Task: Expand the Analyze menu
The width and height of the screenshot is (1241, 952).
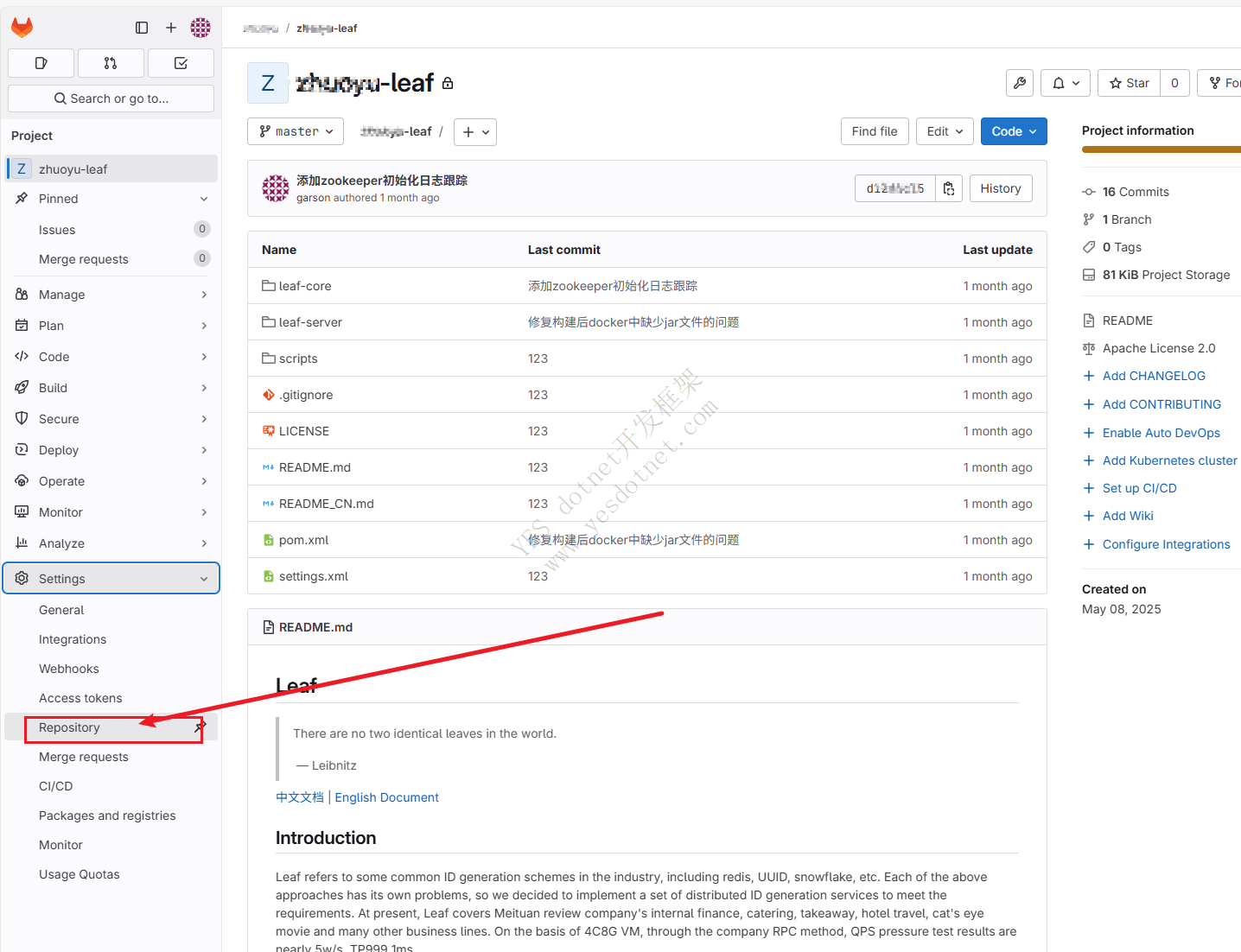Action: click(111, 543)
